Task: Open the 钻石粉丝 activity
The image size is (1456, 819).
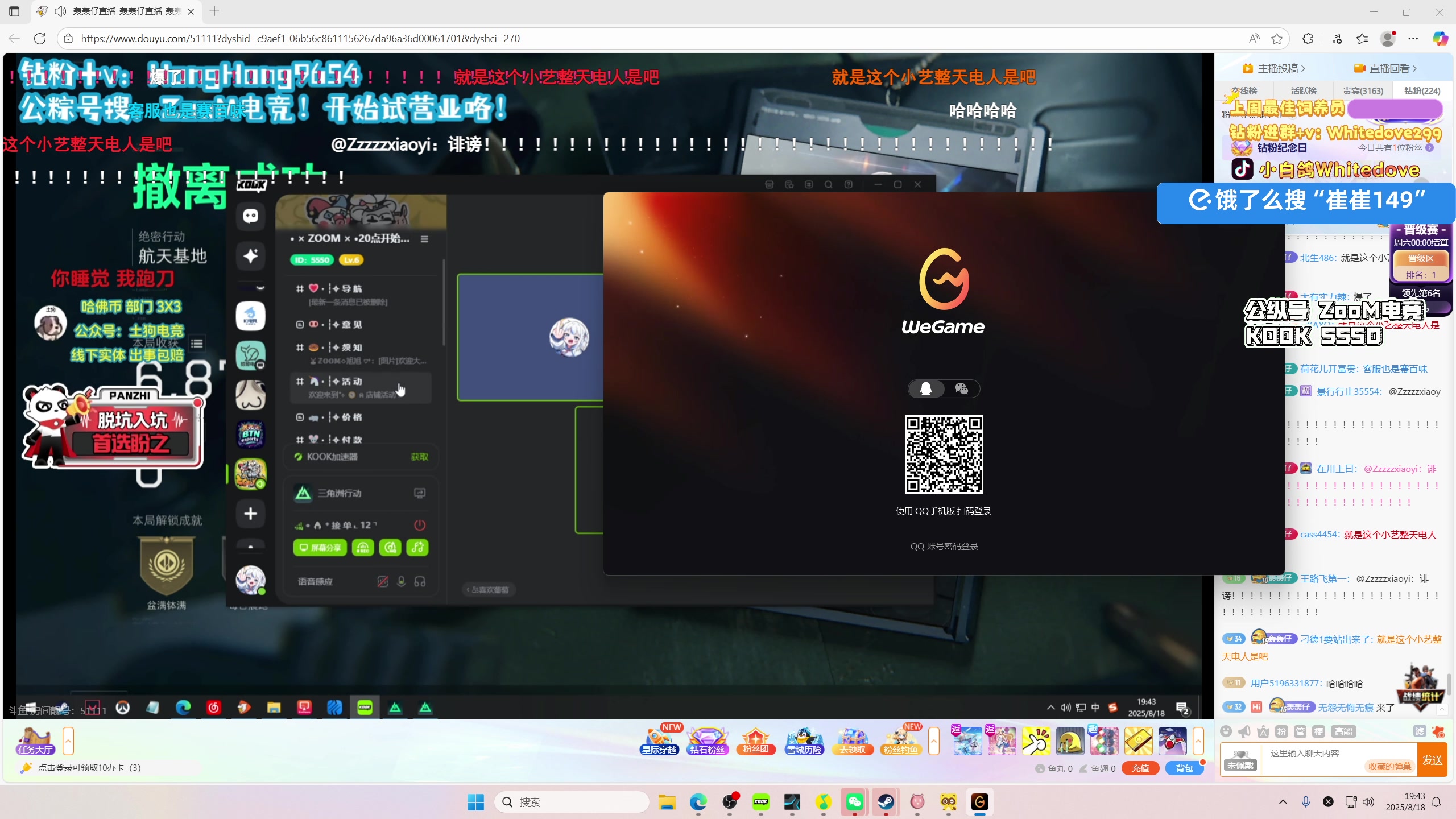Action: point(708,741)
